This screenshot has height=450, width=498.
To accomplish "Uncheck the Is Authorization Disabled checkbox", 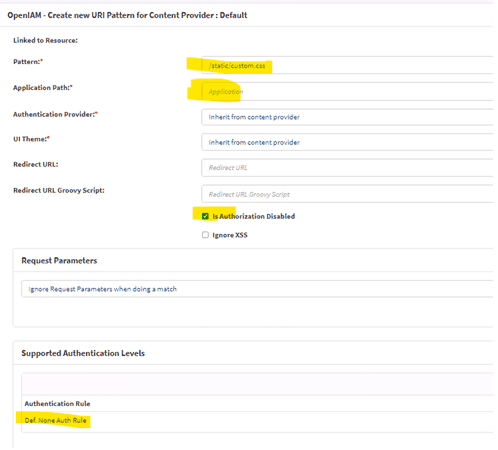I will point(205,216).
